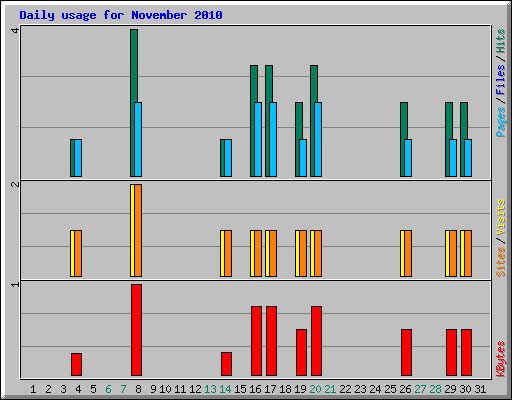Click day label 30 on the axis

pyautogui.click(x=465, y=389)
